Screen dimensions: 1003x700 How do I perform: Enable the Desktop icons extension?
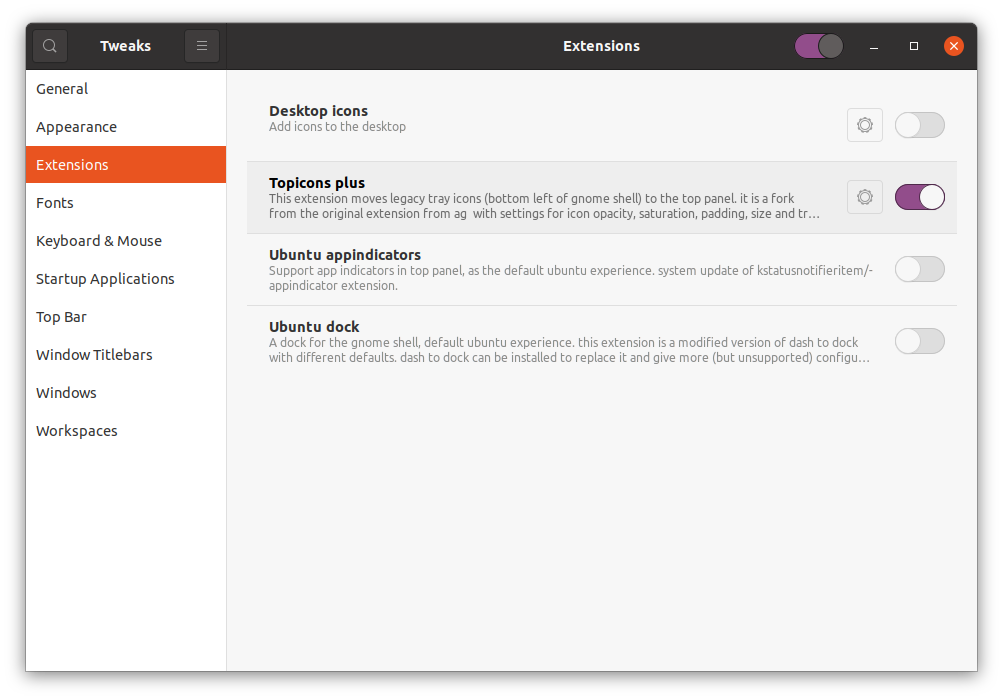coord(919,125)
